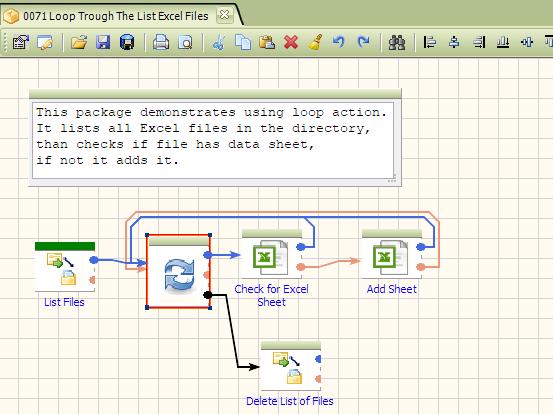Click the List Files blue success connector dot
Viewport: 553px width, 414px height.
pos(93,260)
